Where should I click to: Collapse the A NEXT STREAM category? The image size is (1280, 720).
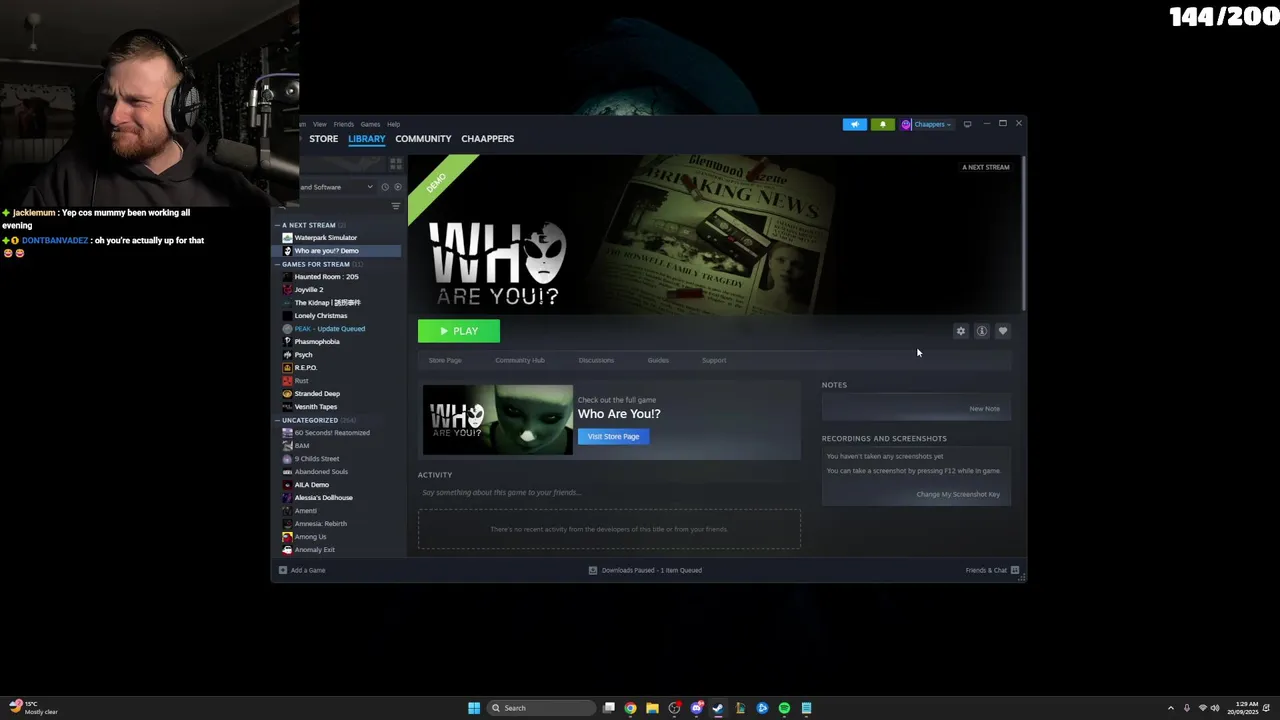278,225
